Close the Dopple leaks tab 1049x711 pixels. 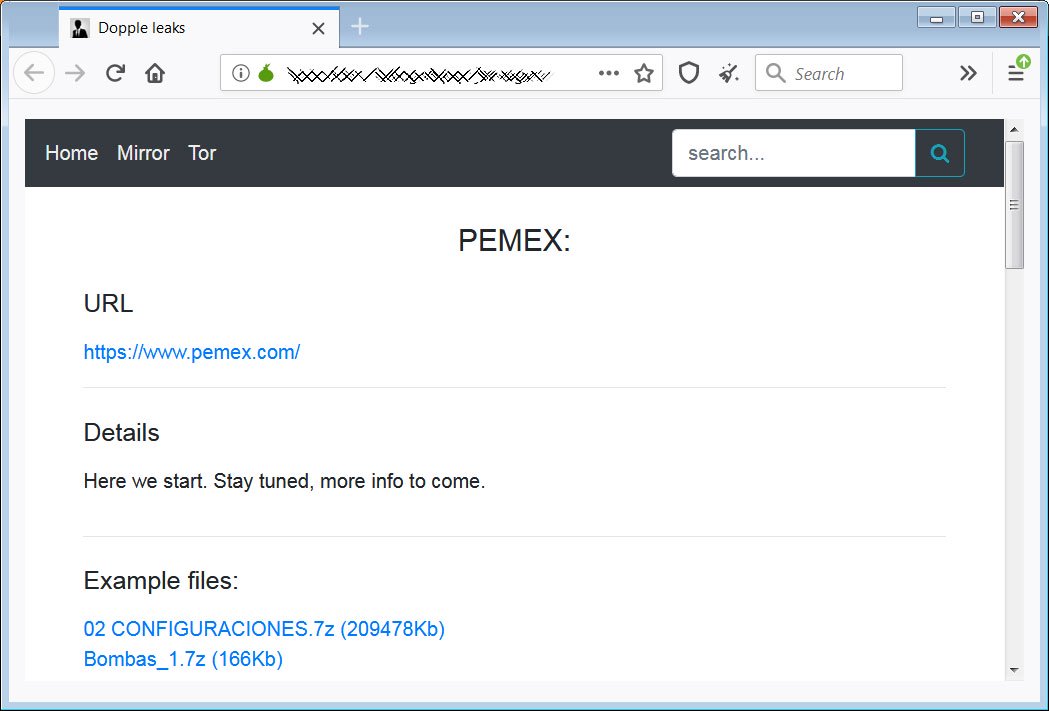[318, 28]
